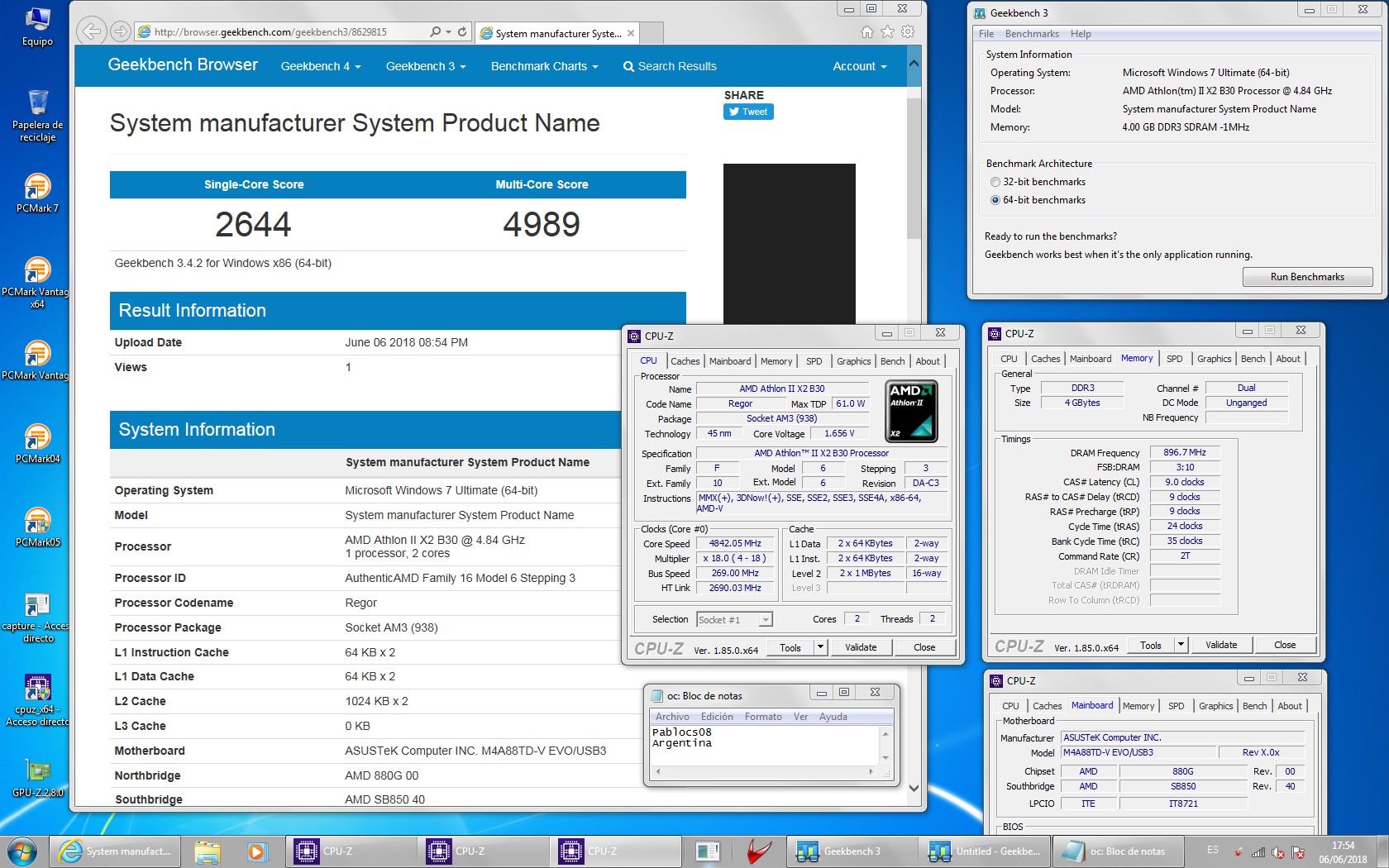
Task: Open the GPU-Z.2.8.0 desktop icon
Action: pos(37,778)
